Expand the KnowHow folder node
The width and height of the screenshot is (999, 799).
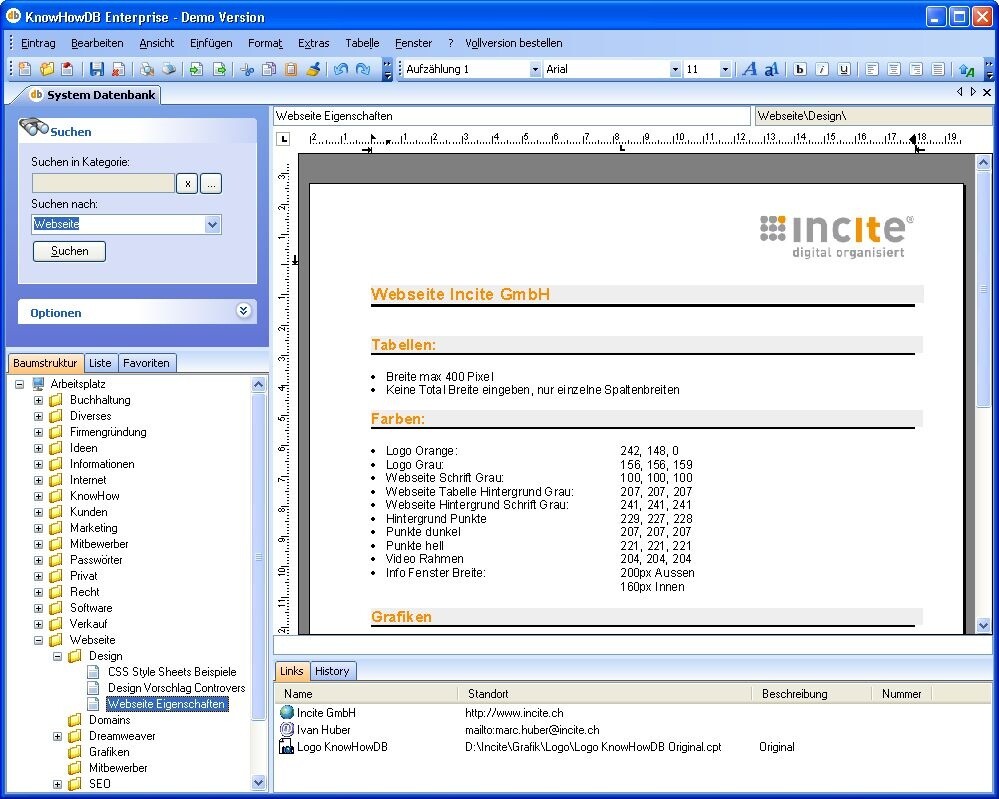(38, 496)
